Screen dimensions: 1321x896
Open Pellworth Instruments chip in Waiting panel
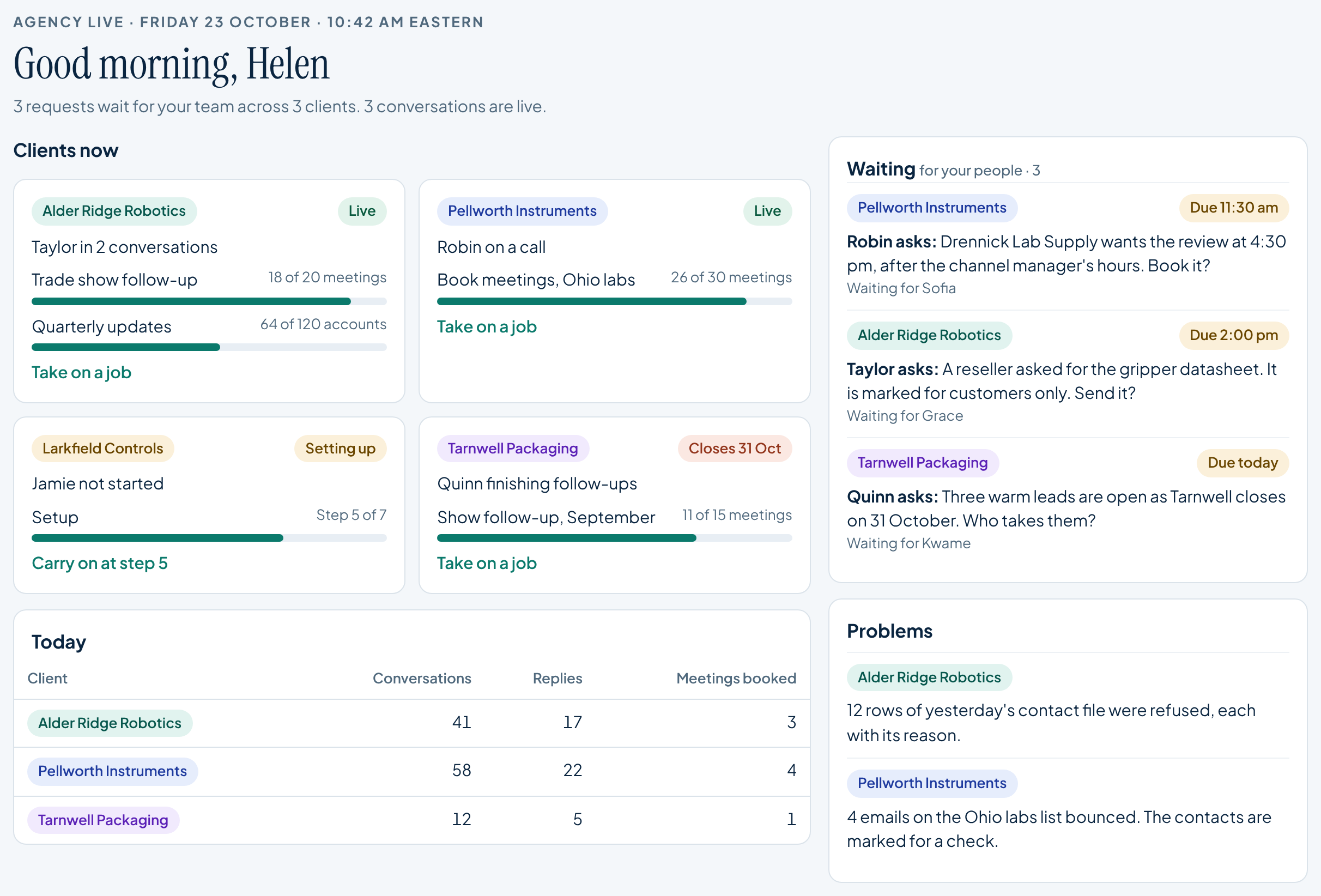932,208
